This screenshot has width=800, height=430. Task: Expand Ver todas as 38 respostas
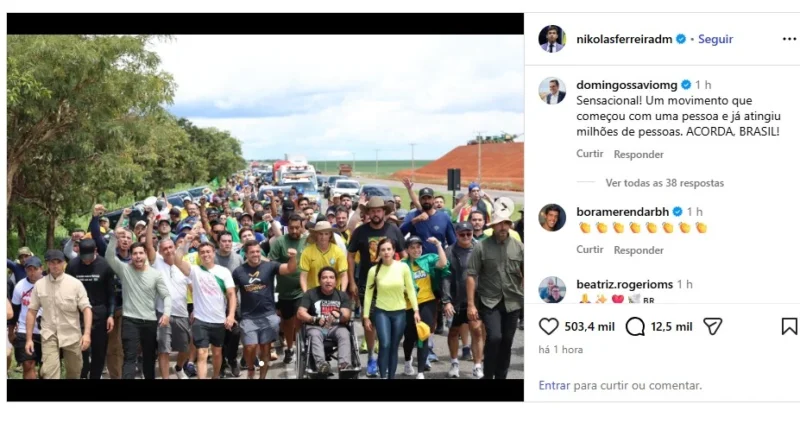tap(664, 183)
